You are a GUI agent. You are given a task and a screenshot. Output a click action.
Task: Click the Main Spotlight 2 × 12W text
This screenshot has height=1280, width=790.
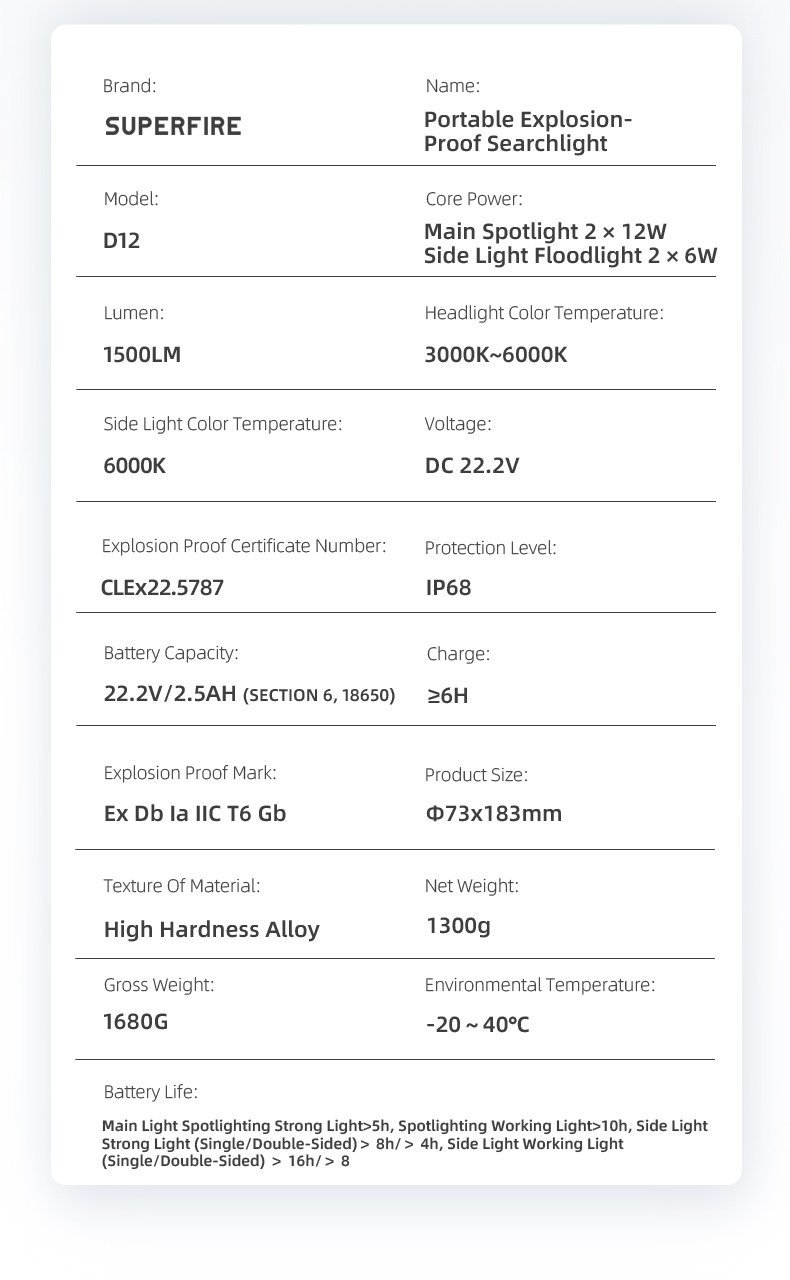click(x=545, y=231)
